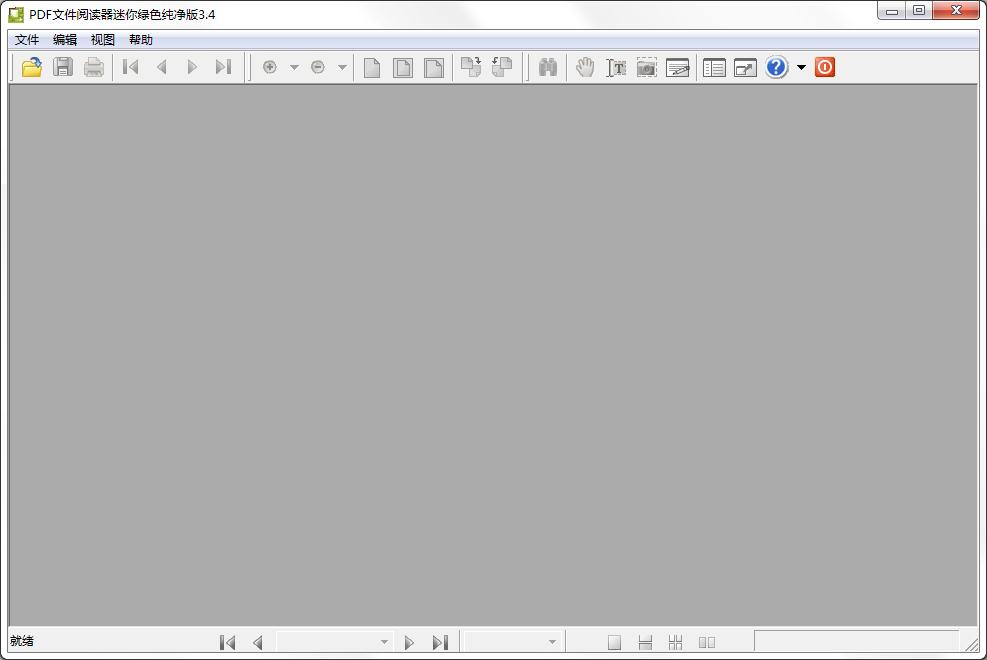Expand the zoom in dropdown arrow
Image resolution: width=987 pixels, height=660 pixels.
[294, 67]
